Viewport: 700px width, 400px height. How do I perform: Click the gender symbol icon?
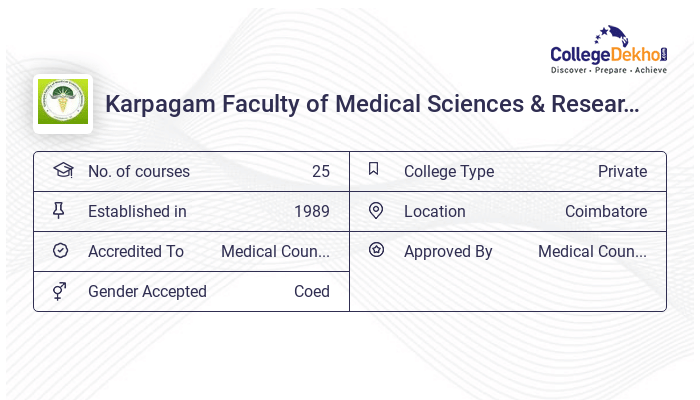click(60, 291)
